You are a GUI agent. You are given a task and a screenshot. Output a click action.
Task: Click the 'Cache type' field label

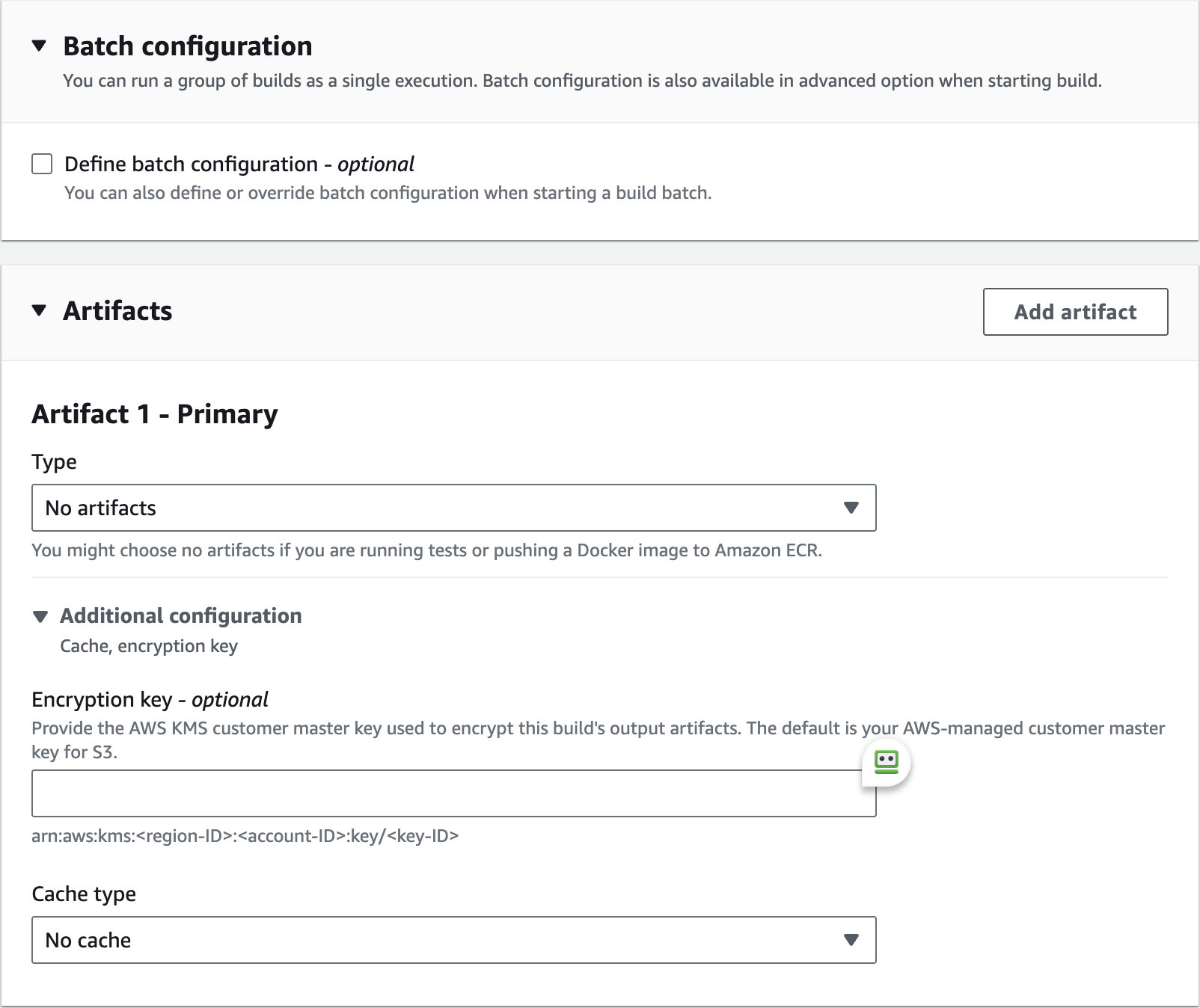point(84,894)
